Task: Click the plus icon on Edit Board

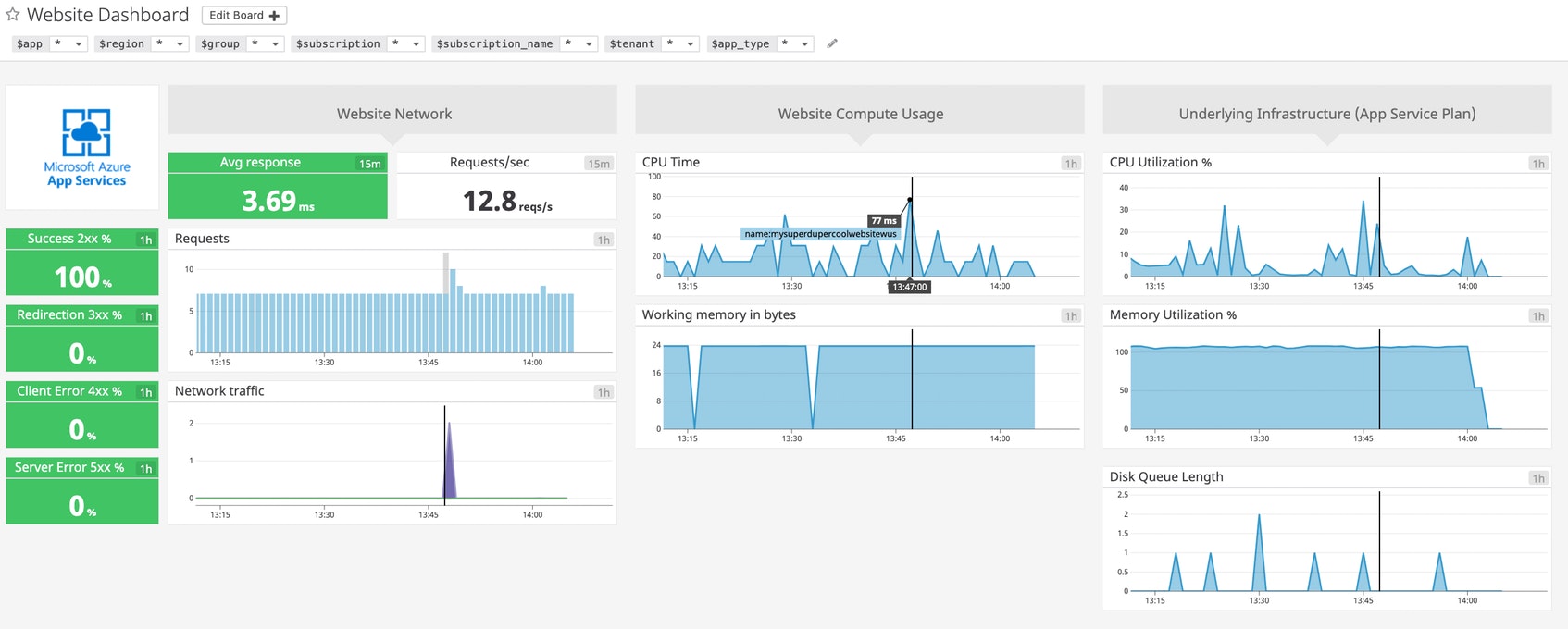Action: tap(274, 16)
